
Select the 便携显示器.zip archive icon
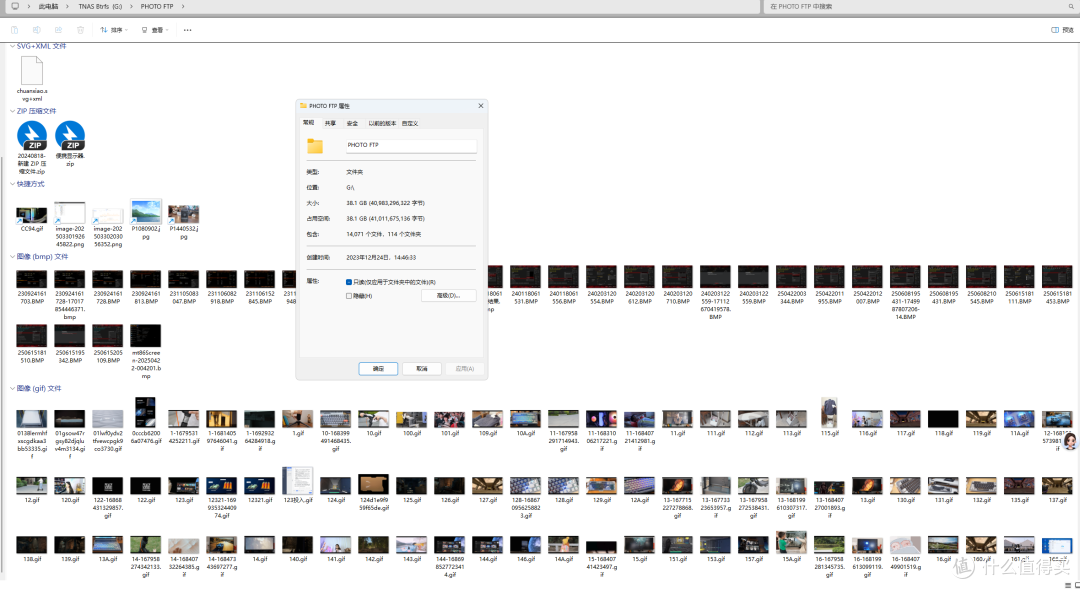point(70,136)
